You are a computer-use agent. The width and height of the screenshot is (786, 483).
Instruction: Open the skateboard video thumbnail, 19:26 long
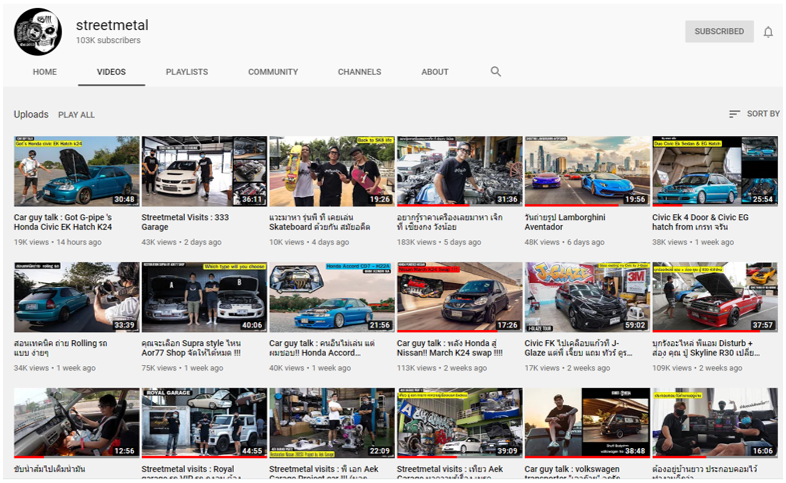click(x=332, y=171)
